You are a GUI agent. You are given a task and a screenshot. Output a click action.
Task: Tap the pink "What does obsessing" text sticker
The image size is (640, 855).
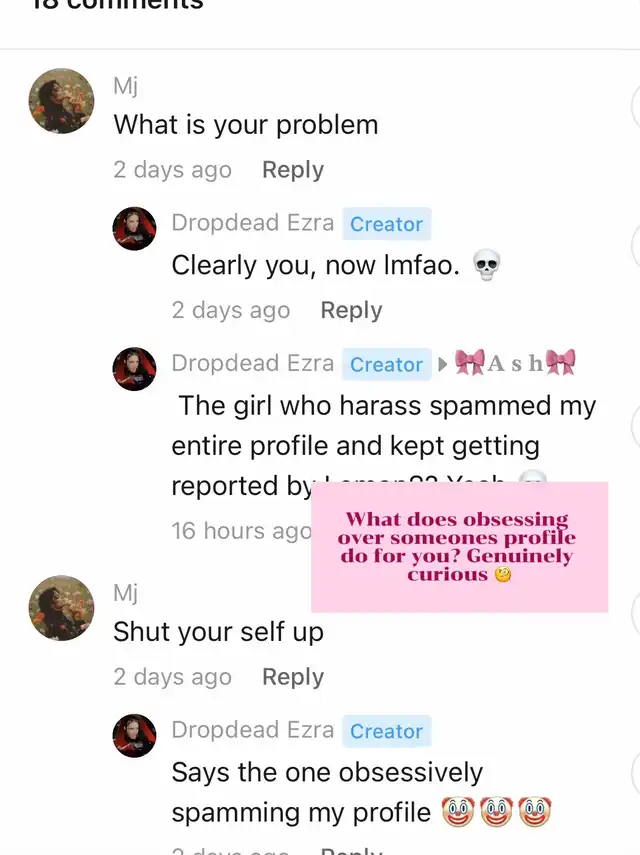[x=460, y=547]
